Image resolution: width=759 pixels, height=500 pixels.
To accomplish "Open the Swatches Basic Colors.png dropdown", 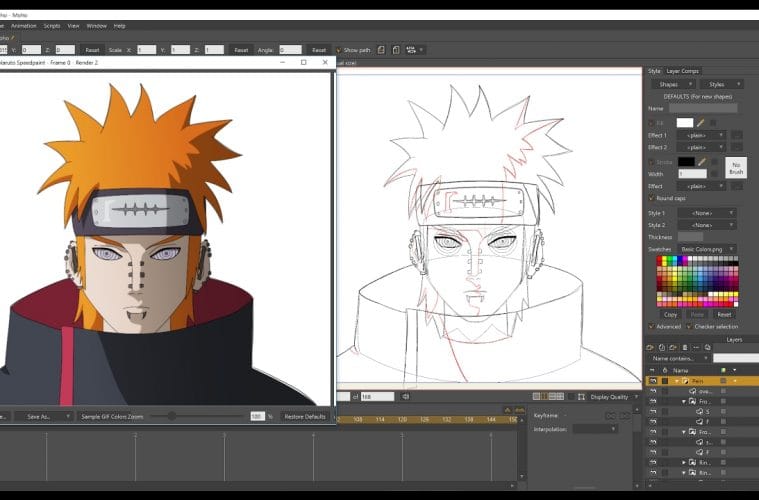I will click(707, 248).
